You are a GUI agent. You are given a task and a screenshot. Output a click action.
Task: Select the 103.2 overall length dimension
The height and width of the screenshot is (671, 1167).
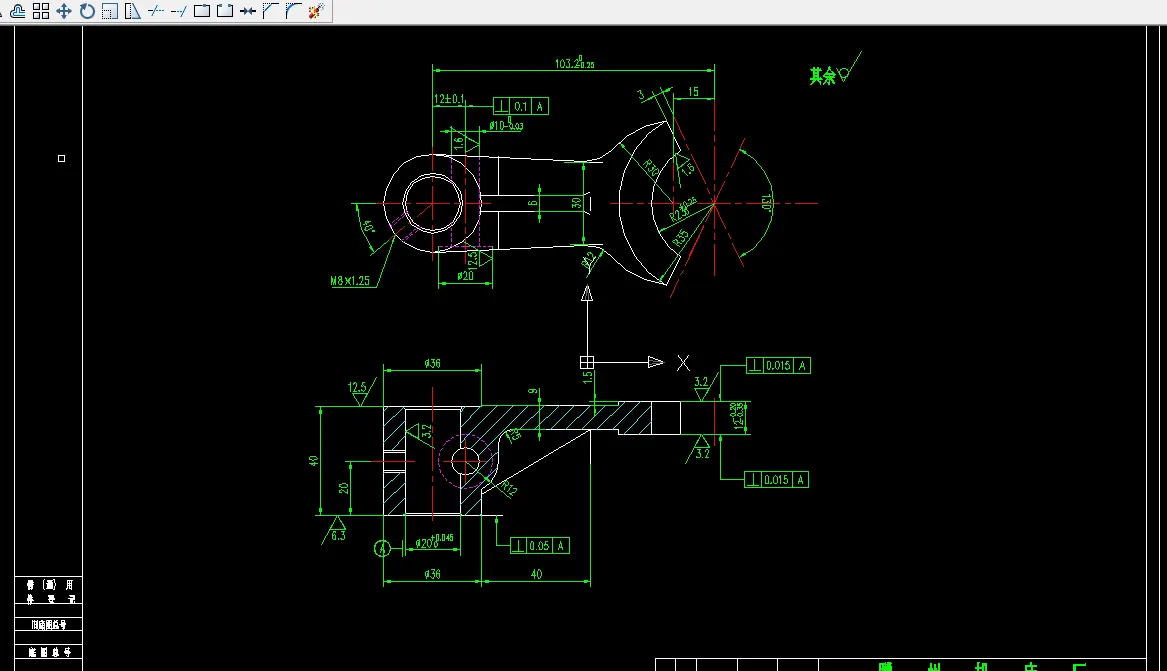click(574, 63)
